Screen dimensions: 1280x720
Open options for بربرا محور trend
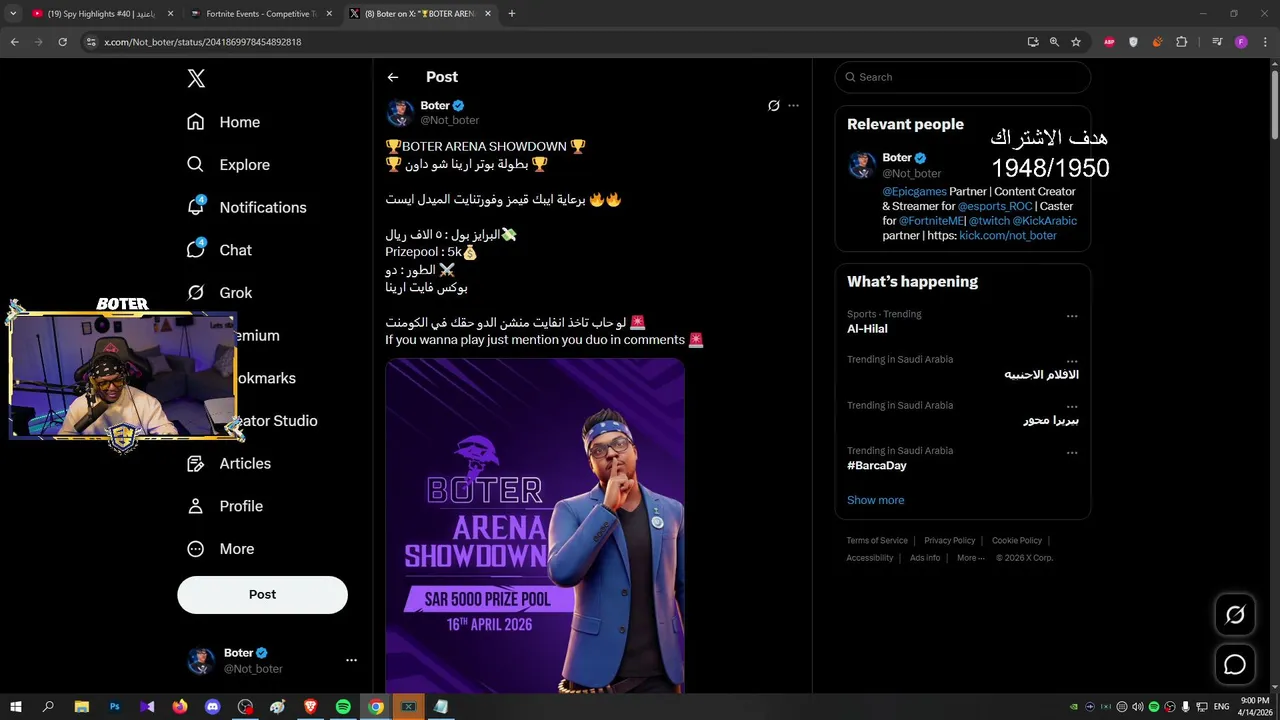pyautogui.click(x=1072, y=407)
